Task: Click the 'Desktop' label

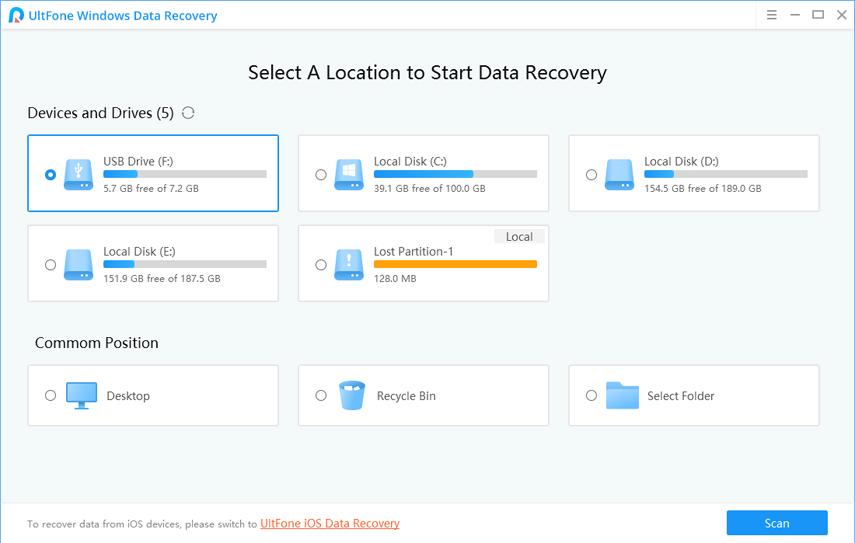Action: [128, 396]
